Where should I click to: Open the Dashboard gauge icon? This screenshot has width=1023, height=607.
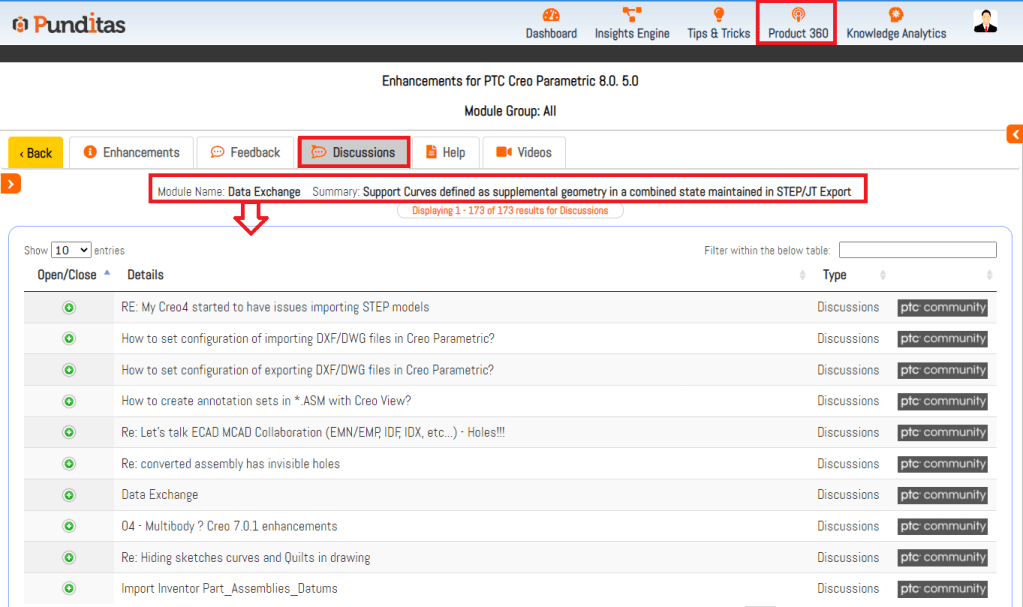click(x=551, y=15)
